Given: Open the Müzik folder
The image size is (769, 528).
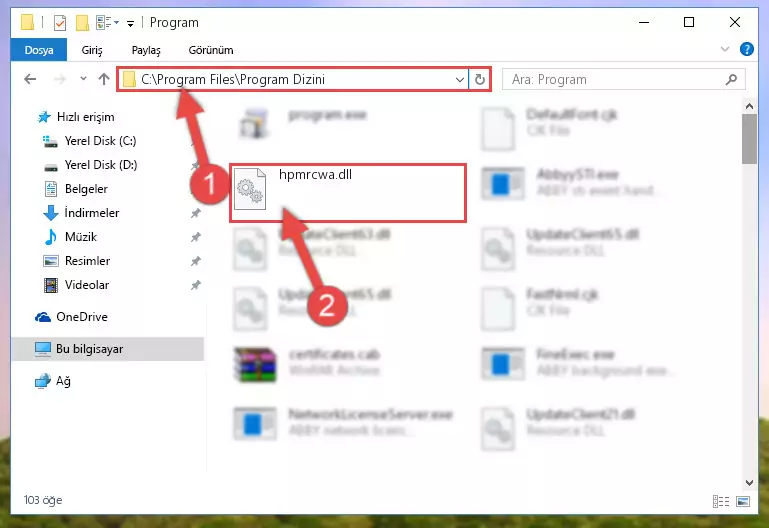Looking at the screenshot, I should (x=71, y=237).
